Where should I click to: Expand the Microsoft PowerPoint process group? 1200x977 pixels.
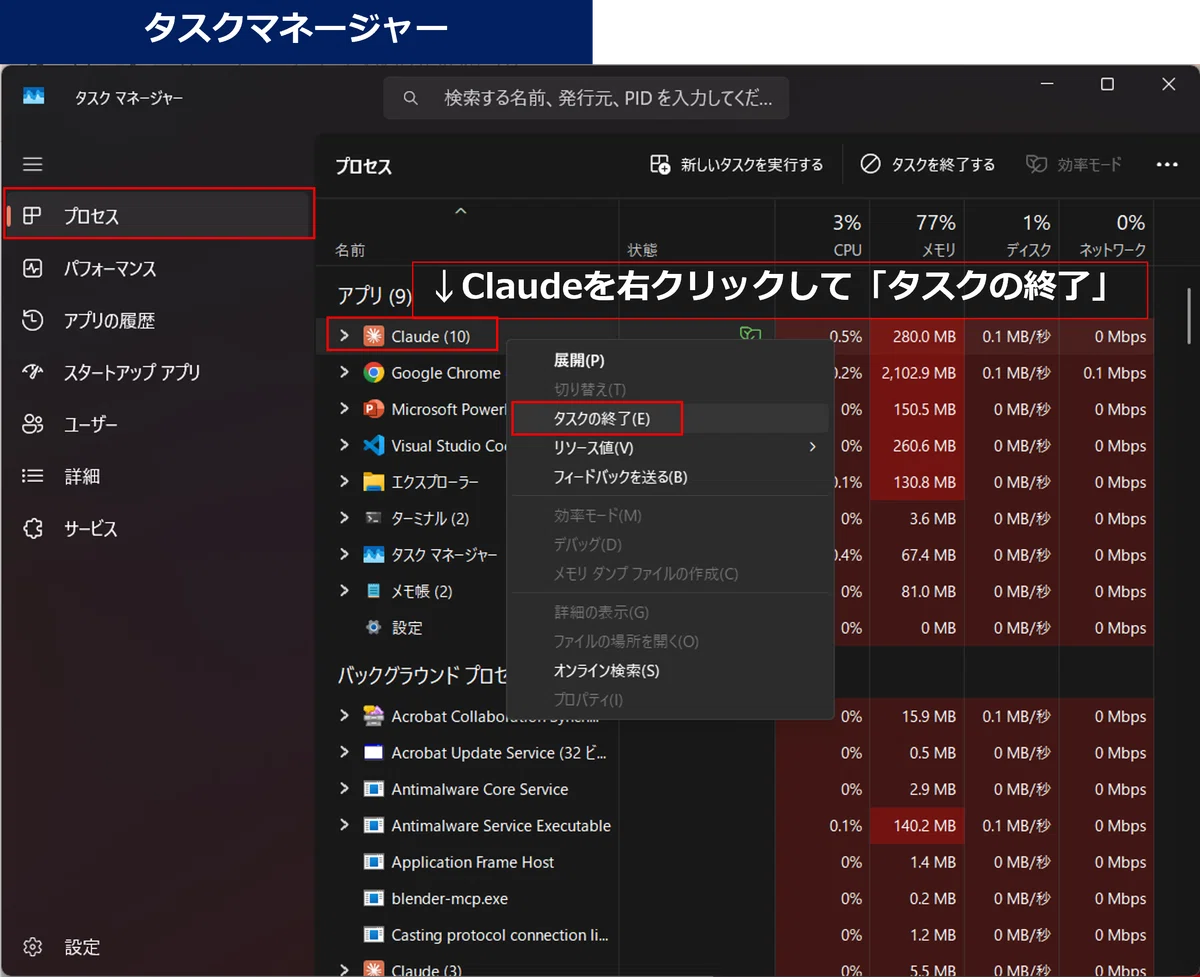coord(344,409)
